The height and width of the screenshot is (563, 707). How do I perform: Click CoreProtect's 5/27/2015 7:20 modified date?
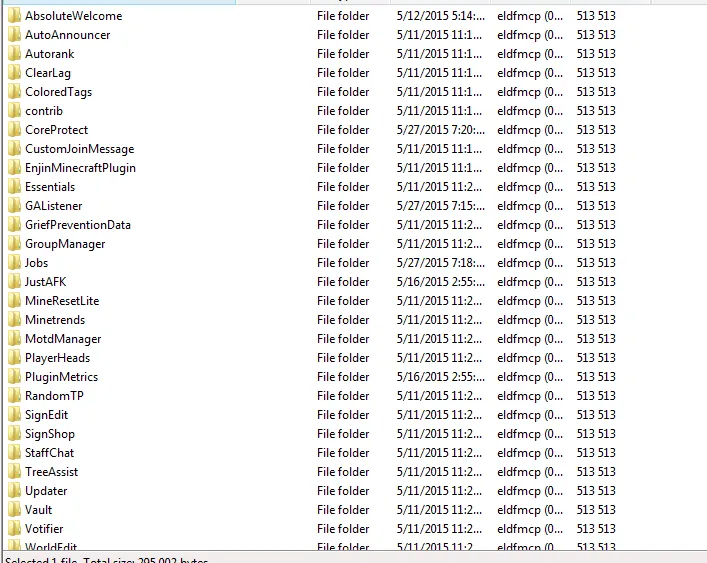coord(441,130)
